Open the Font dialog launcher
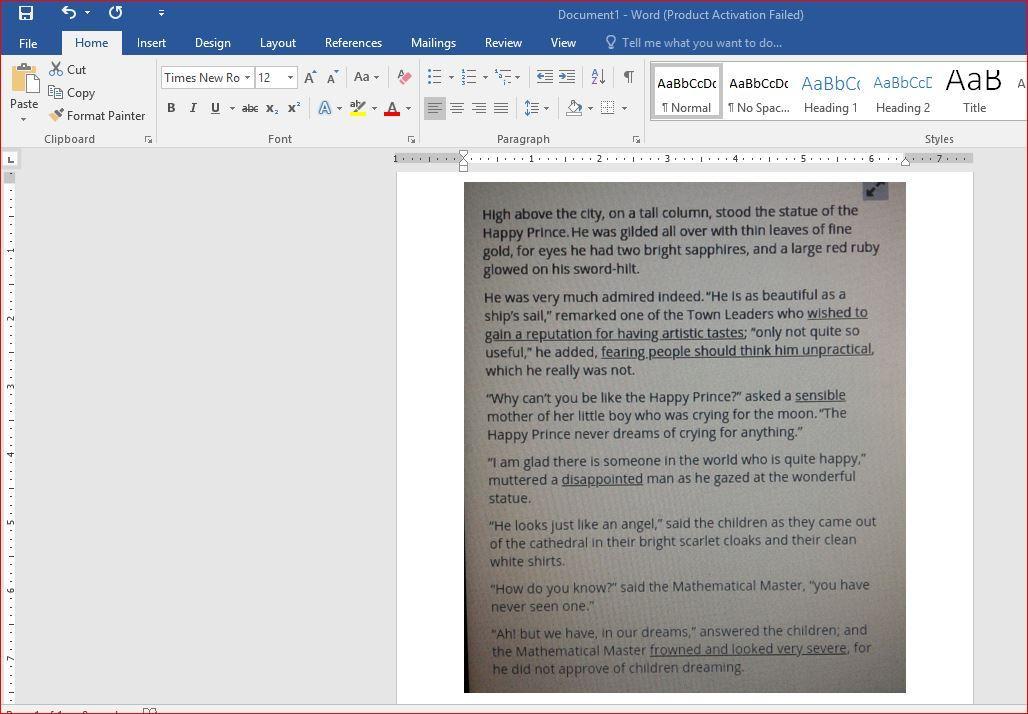Image resolution: width=1028 pixels, height=714 pixels. coord(411,140)
